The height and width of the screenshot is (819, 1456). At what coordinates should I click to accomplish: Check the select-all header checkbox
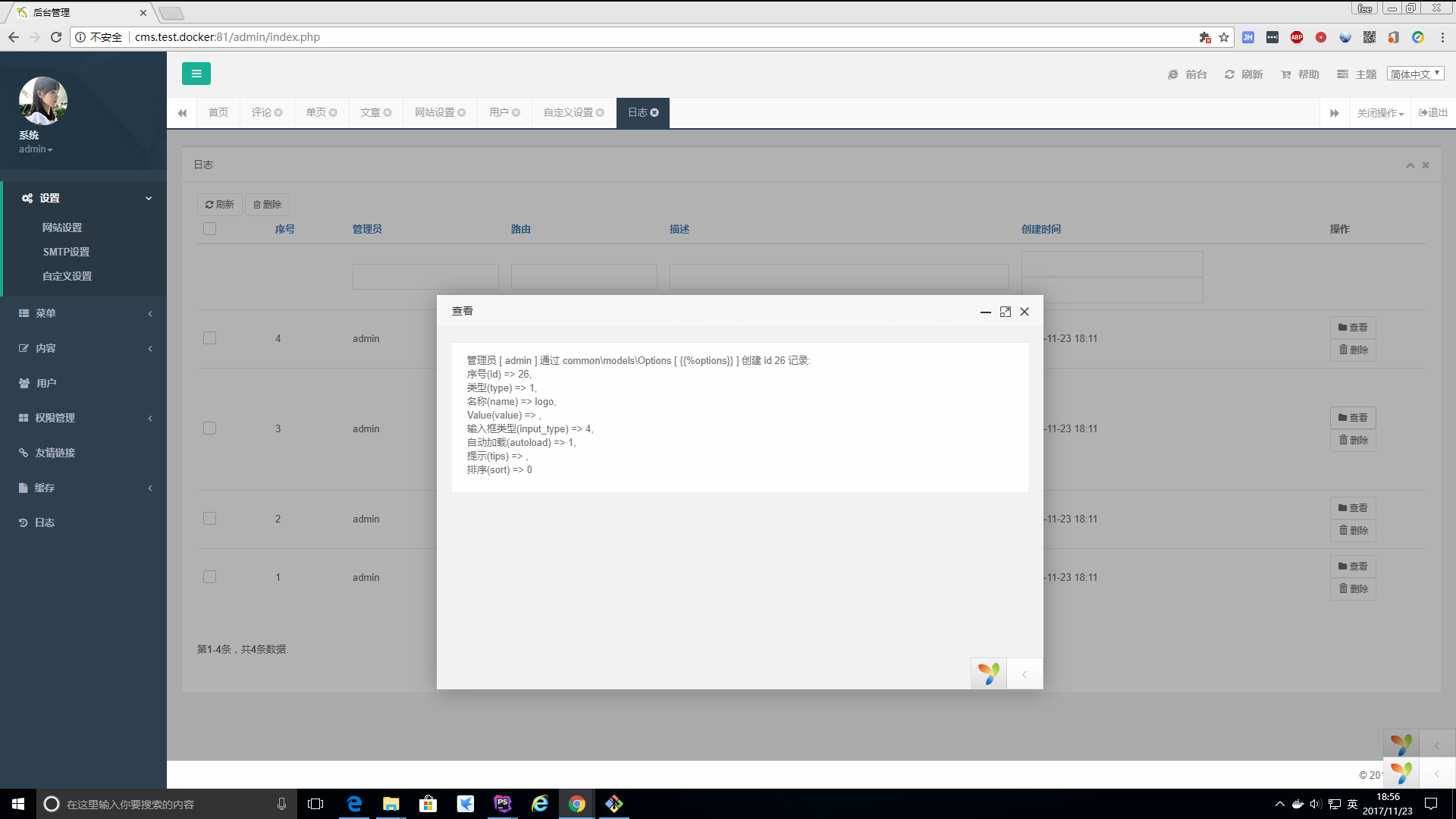click(x=210, y=229)
